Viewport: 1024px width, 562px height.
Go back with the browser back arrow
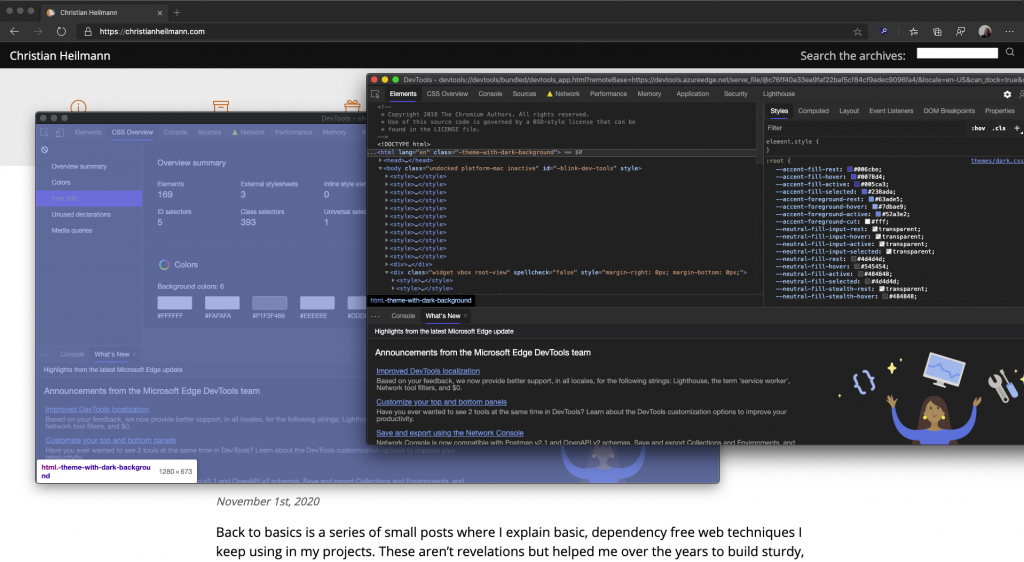click(x=14, y=31)
